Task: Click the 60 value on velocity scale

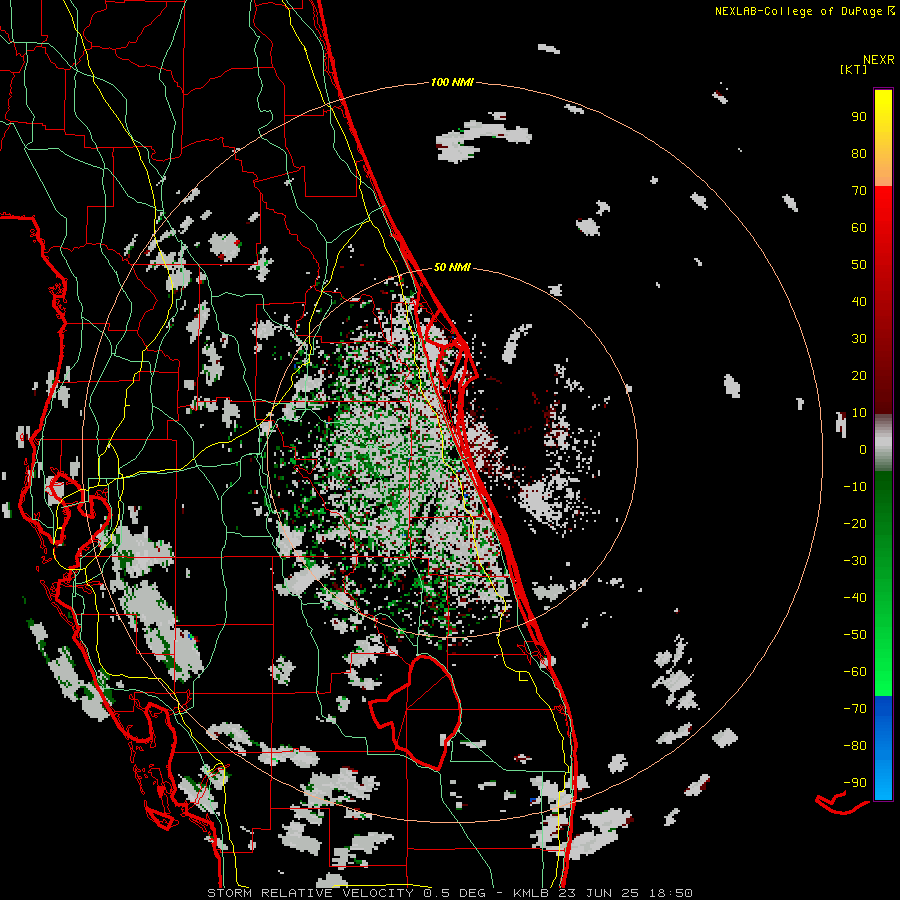Action: coord(859,227)
